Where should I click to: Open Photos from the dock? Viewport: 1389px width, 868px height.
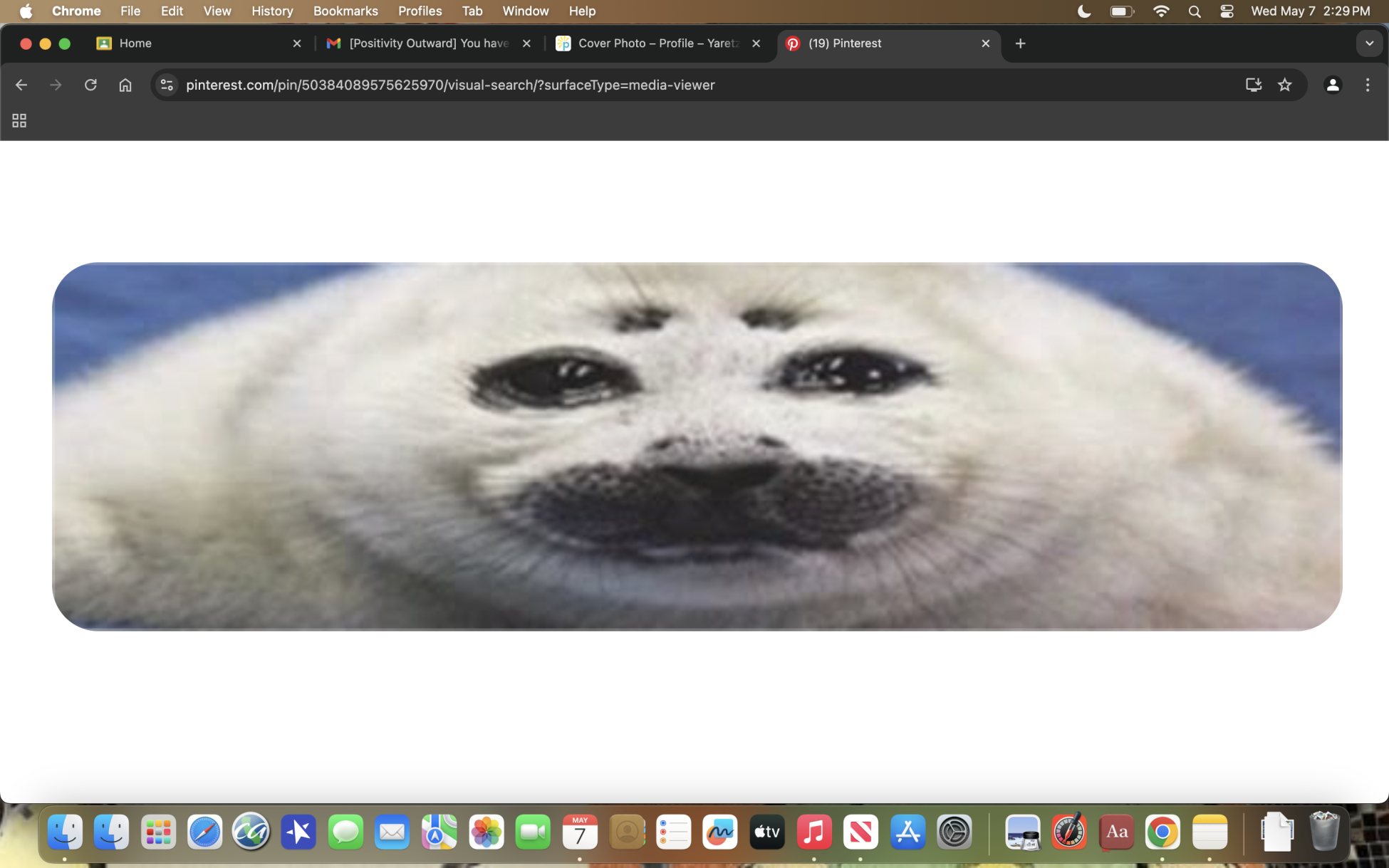tap(487, 832)
